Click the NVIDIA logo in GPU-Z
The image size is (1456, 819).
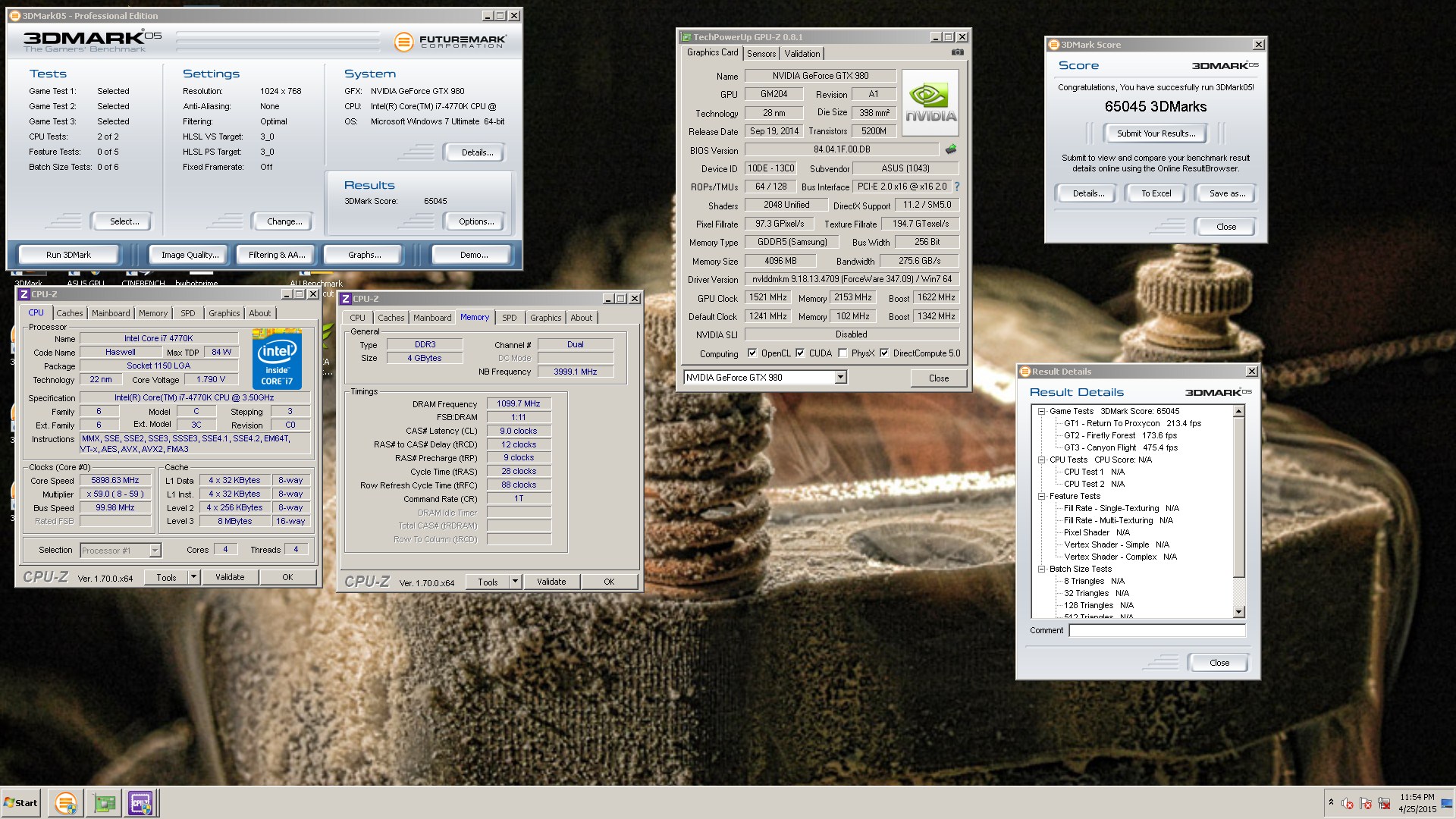click(x=930, y=102)
